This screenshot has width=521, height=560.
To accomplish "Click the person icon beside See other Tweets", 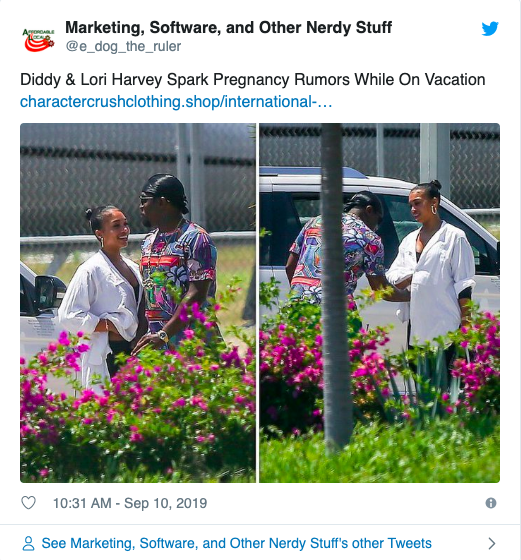I will tap(29, 543).
